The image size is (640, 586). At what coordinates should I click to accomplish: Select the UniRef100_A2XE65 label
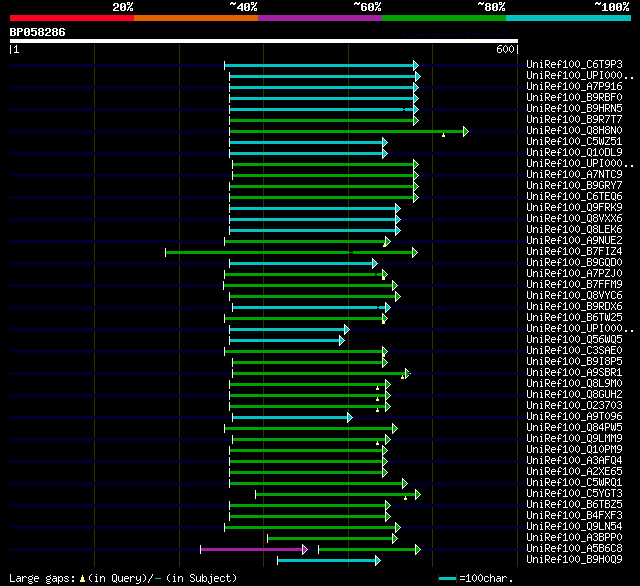(574, 472)
